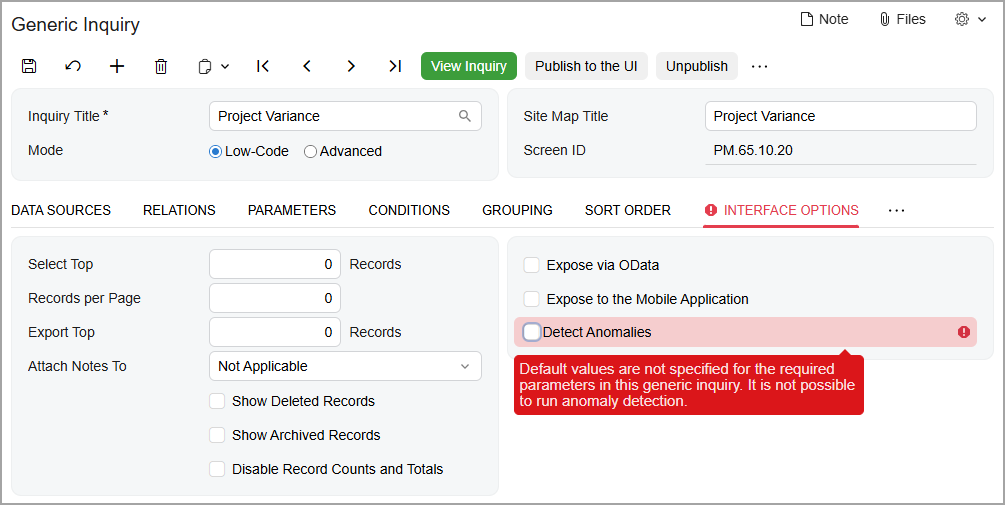Click the Unpublish button
This screenshot has height=505, width=1005.
[697, 66]
